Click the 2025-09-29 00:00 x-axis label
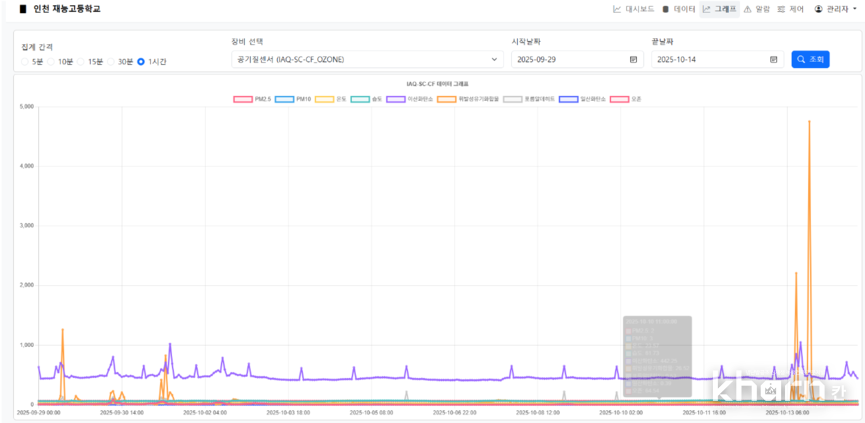The image size is (865, 423). 39,412
